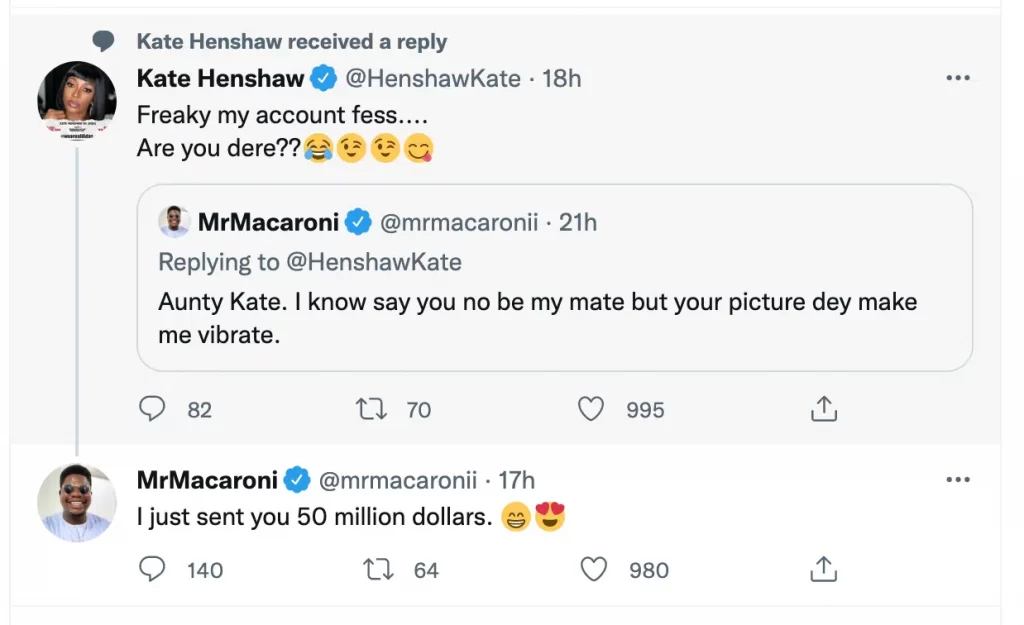Viewport: 1024px width, 625px height.
Task: Open more options on MrMacaroni's reply tweet
Action: 957,481
